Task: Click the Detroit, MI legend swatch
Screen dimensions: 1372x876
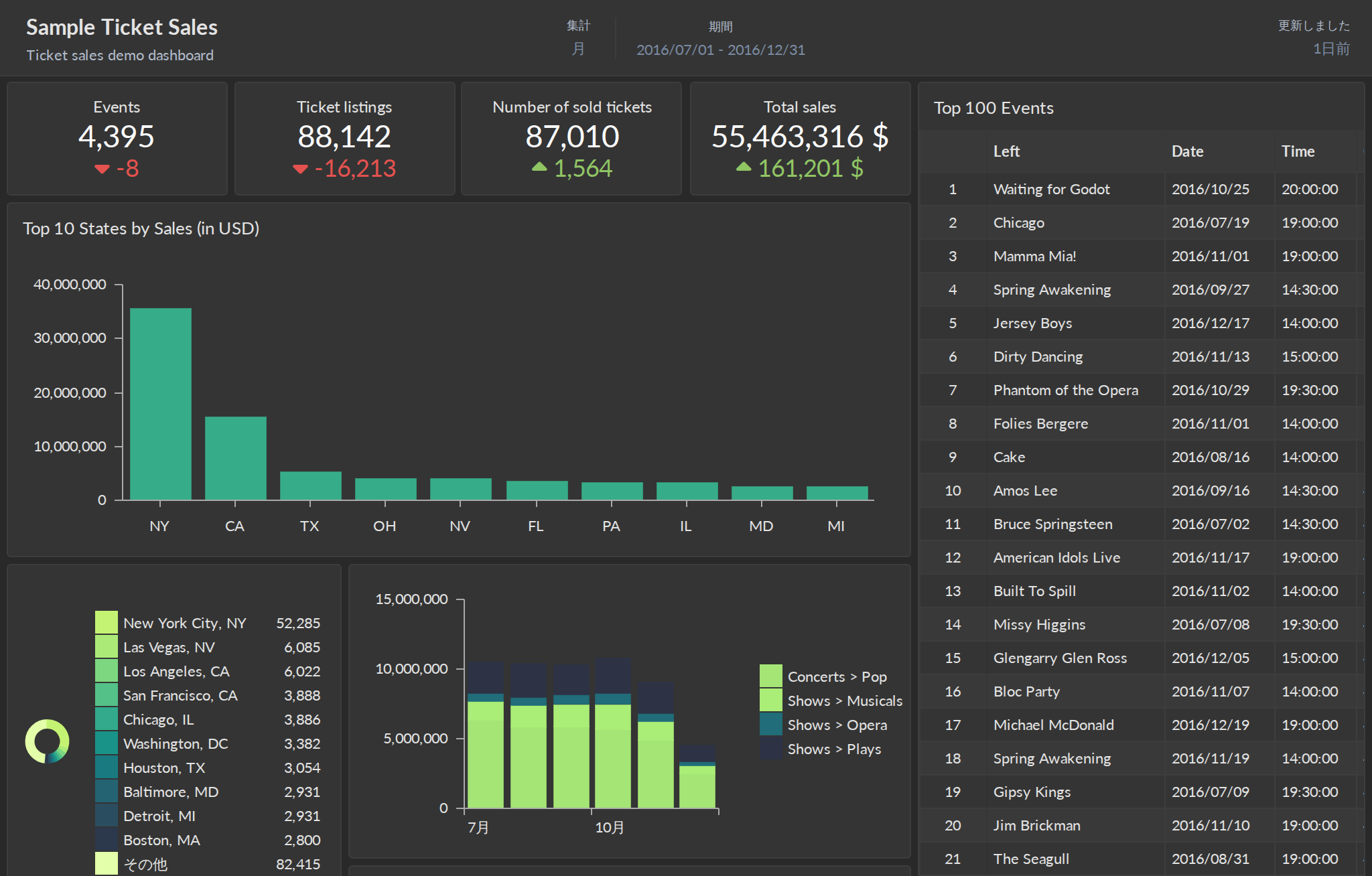Action: tap(107, 815)
